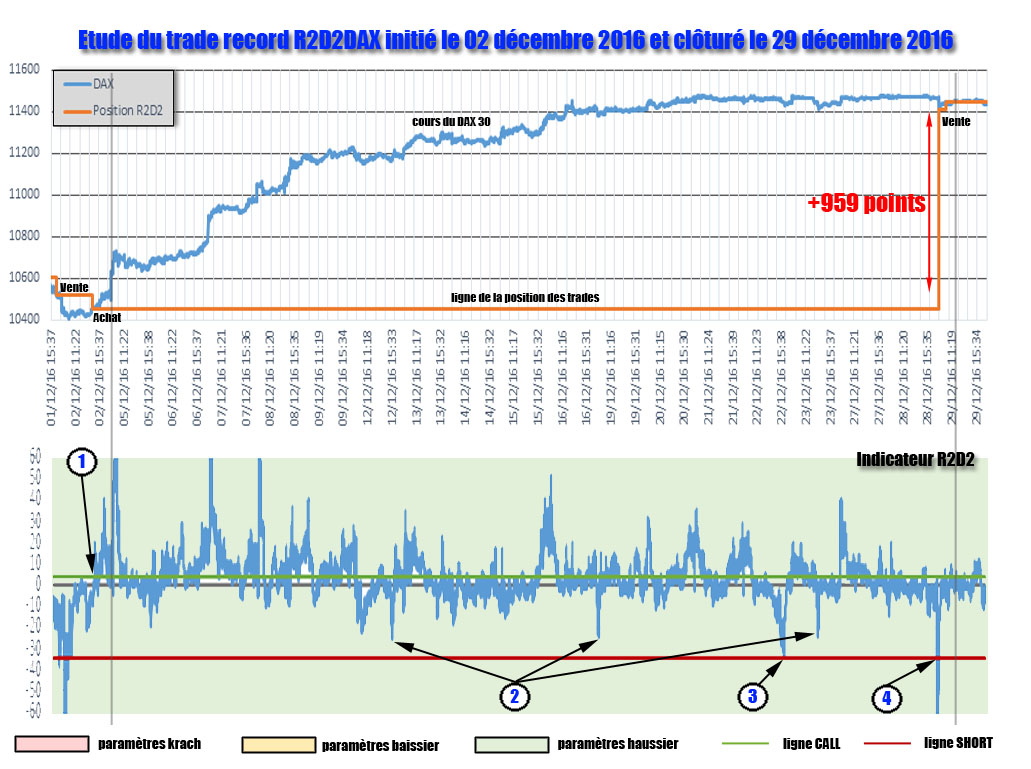This screenshot has height=769, width=1031.
Task: Click the '22/12/16 11:23' time axis label
Action: (757, 378)
